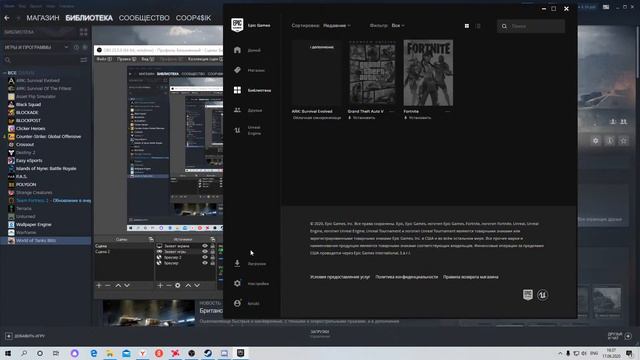Remove scene with OBS minus button

point(108,285)
